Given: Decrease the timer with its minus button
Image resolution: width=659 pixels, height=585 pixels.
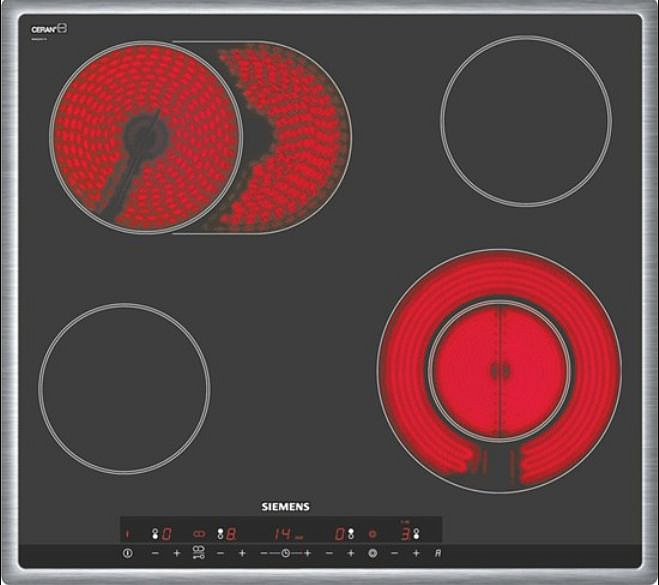Looking at the screenshot, I should (265, 553).
